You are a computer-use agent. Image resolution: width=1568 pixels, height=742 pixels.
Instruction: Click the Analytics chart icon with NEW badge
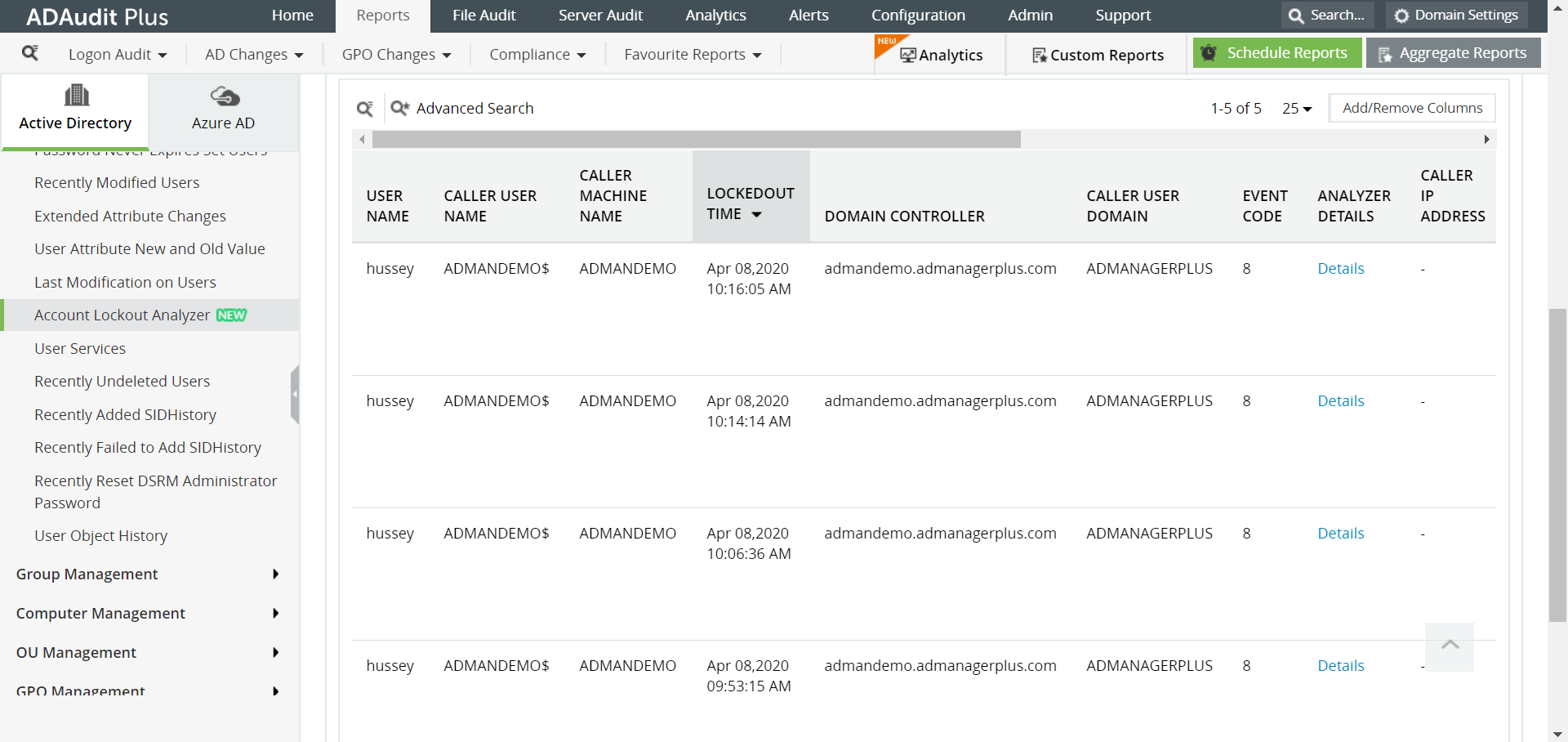[909, 55]
